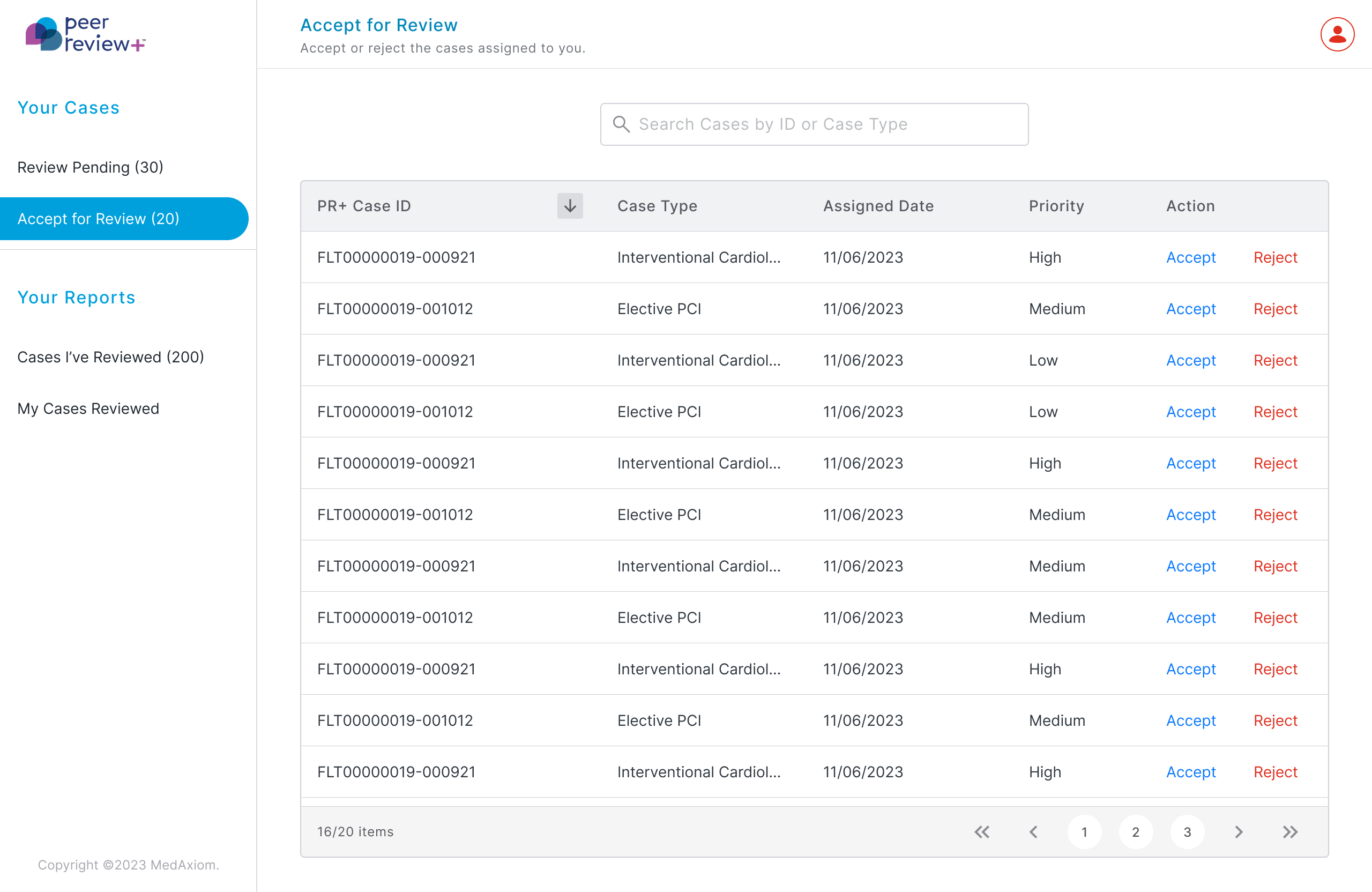Switch to Review Pending section

coord(90,167)
